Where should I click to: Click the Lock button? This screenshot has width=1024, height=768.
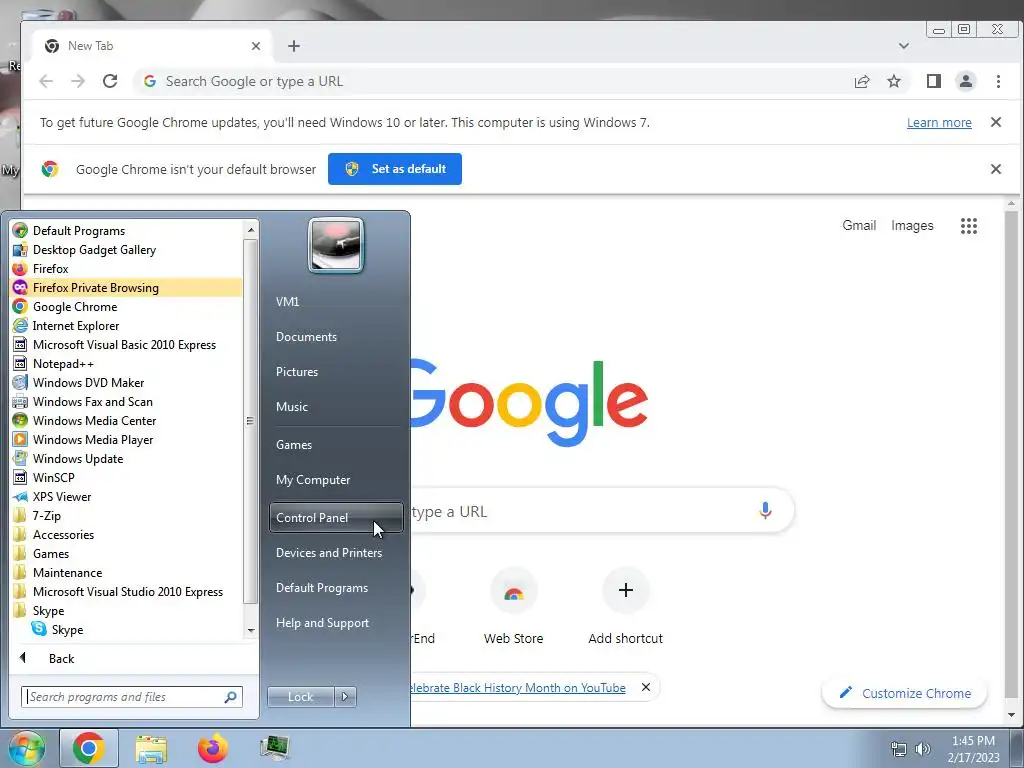pyautogui.click(x=300, y=697)
